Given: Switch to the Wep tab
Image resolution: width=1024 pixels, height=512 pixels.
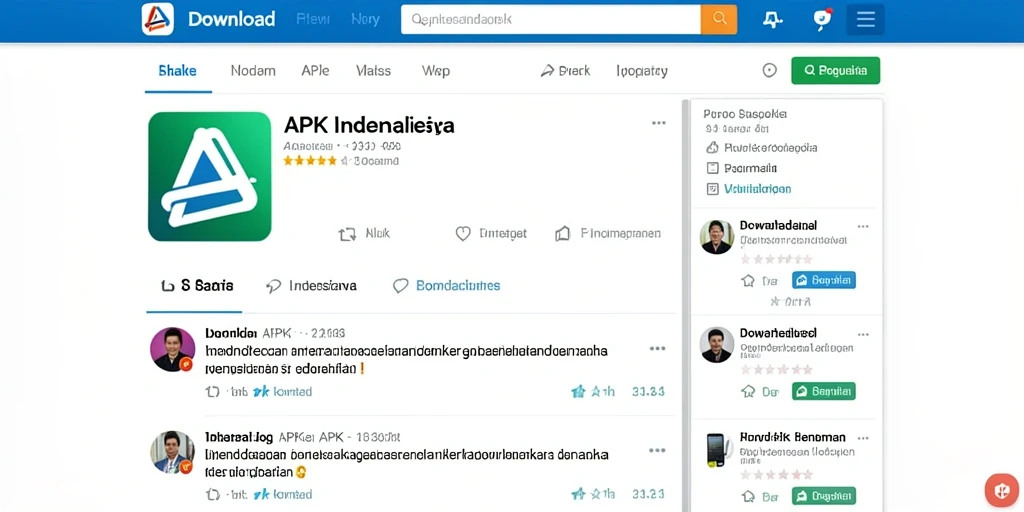Looking at the screenshot, I should (x=436, y=71).
